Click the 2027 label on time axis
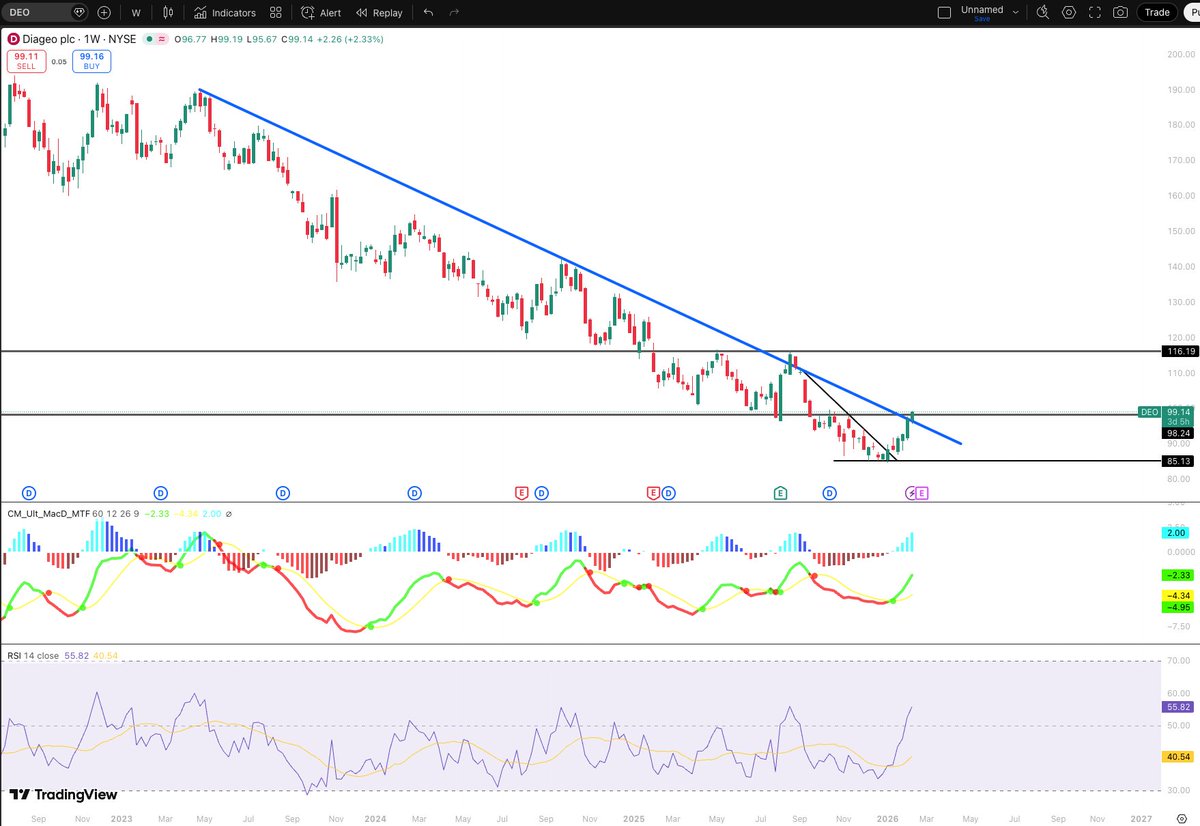 pyautogui.click(x=1141, y=818)
